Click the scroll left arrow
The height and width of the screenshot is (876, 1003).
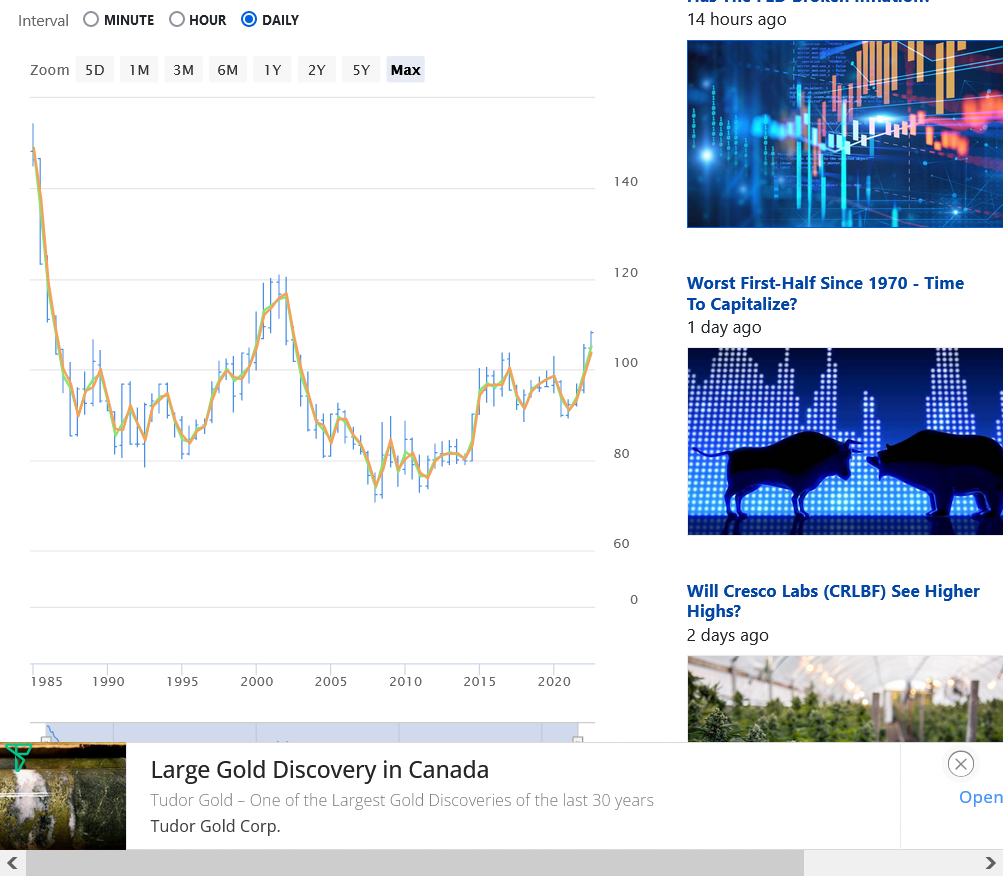point(12,863)
